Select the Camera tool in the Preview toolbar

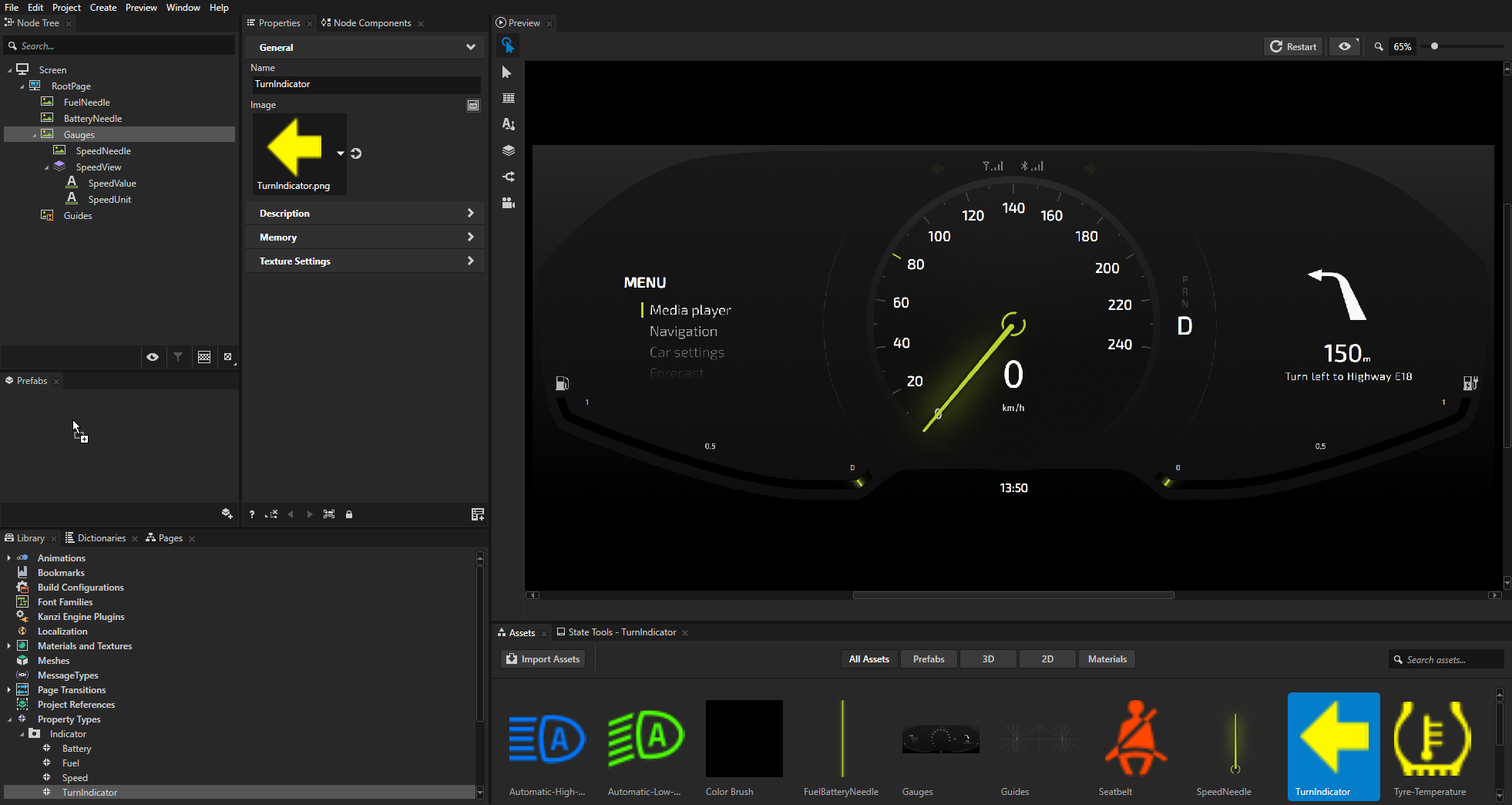coord(508,203)
